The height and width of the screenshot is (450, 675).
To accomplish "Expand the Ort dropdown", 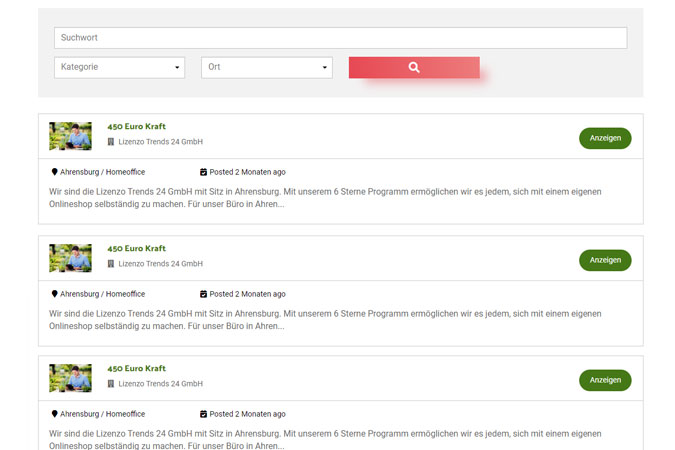I will click(266, 67).
